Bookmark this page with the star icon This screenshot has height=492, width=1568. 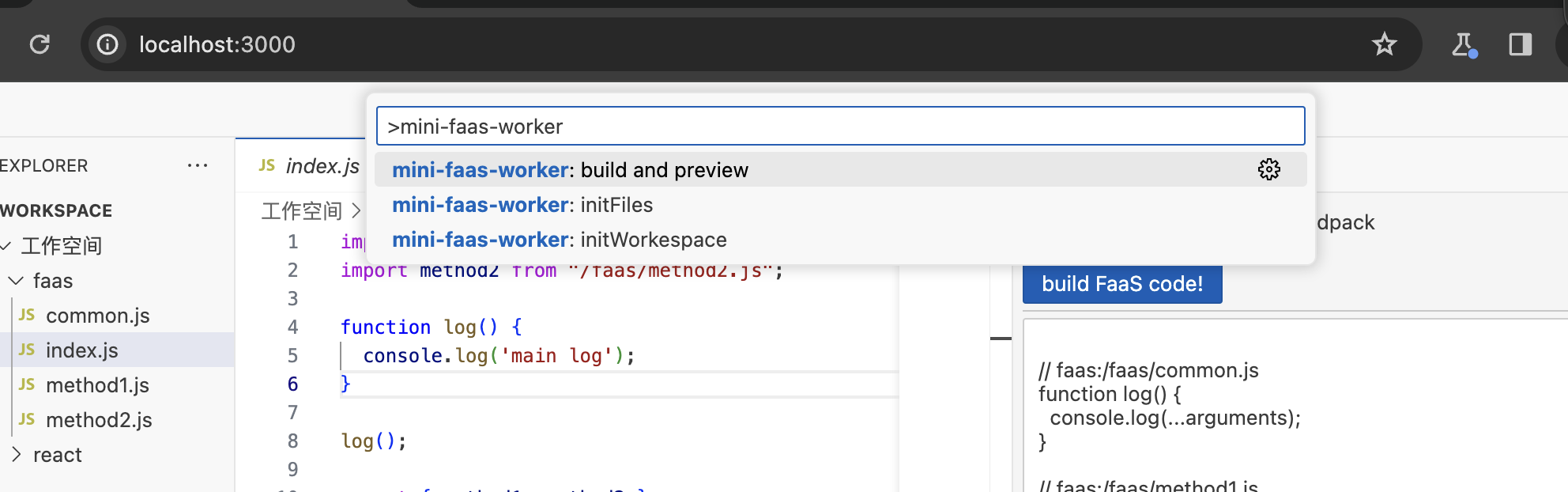tap(1384, 44)
